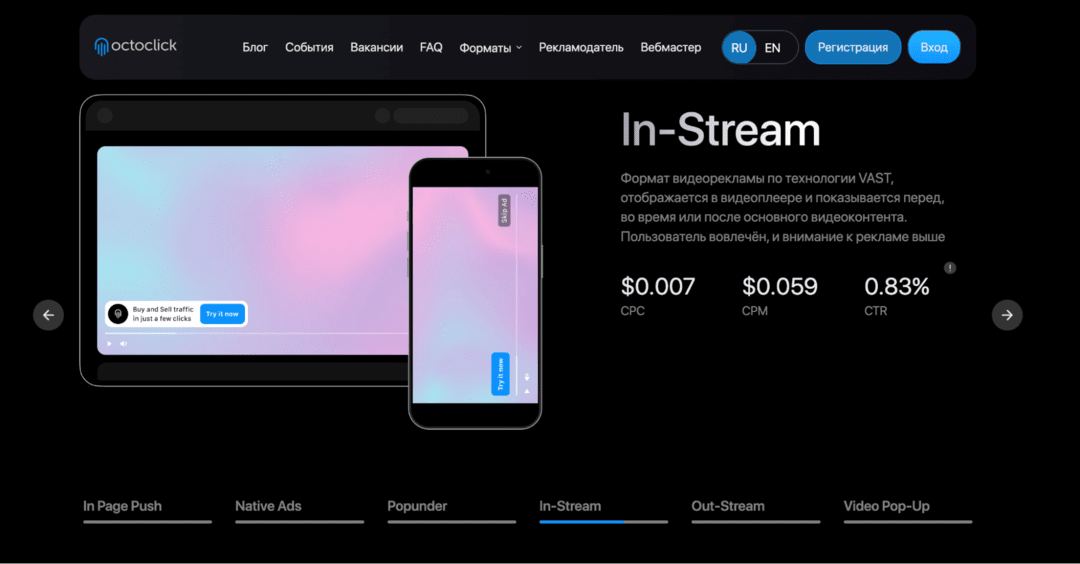This screenshot has height=564, width=1080.
Task: Click the volume icon in tablet video mockup
Action: (x=124, y=343)
